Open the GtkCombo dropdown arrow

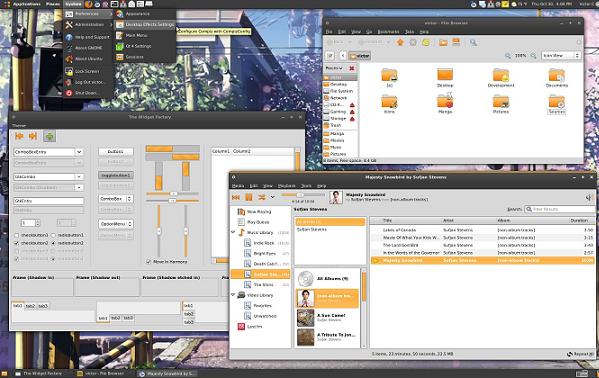pos(79,177)
